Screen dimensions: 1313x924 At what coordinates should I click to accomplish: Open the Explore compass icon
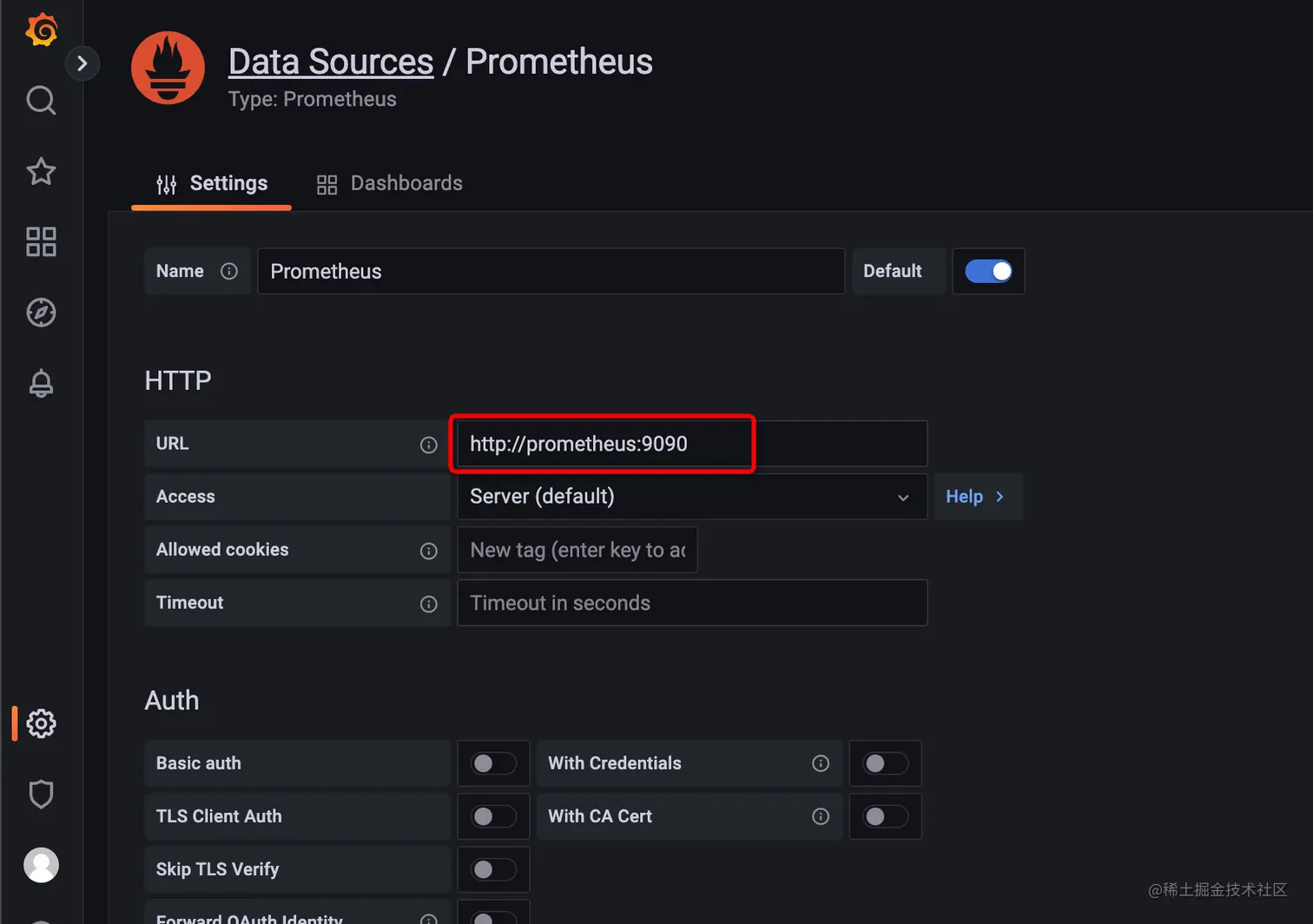[41, 313]
